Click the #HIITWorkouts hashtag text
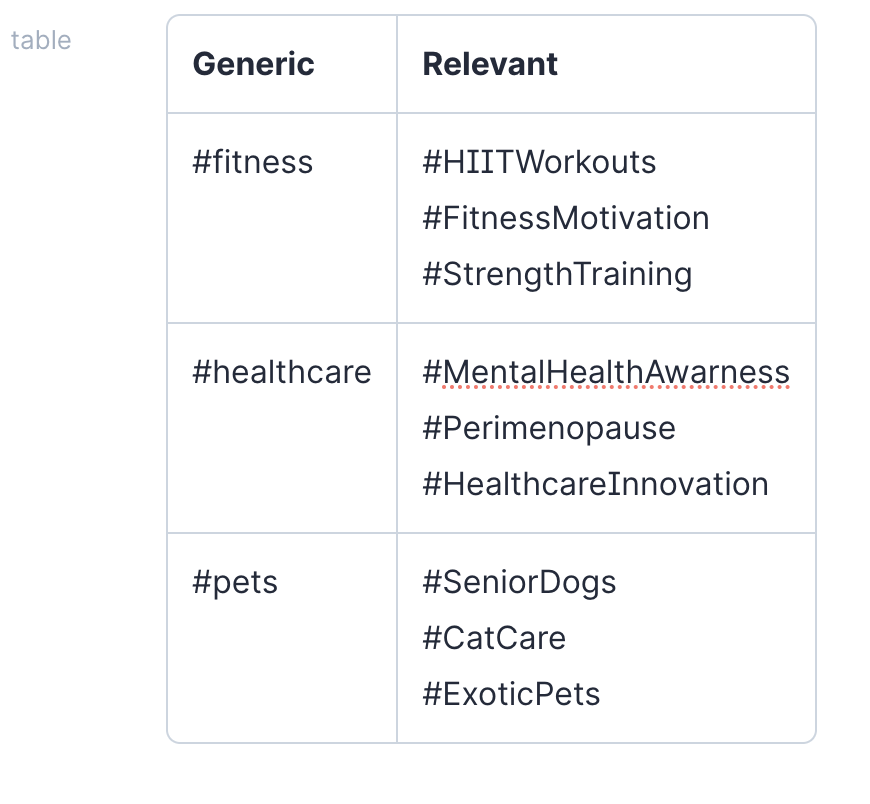This screenshot has height=804, width=870. pos(539,162)
